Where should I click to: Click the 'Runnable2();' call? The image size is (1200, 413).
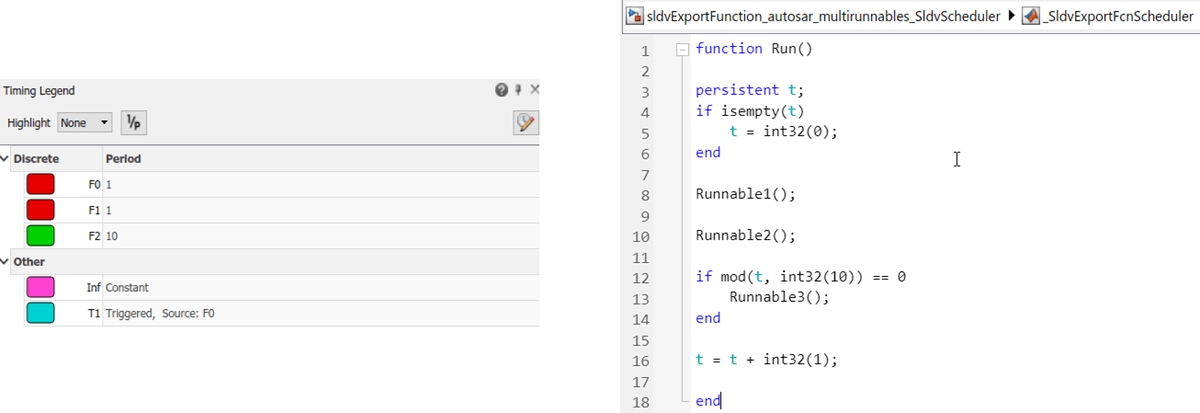745,236
